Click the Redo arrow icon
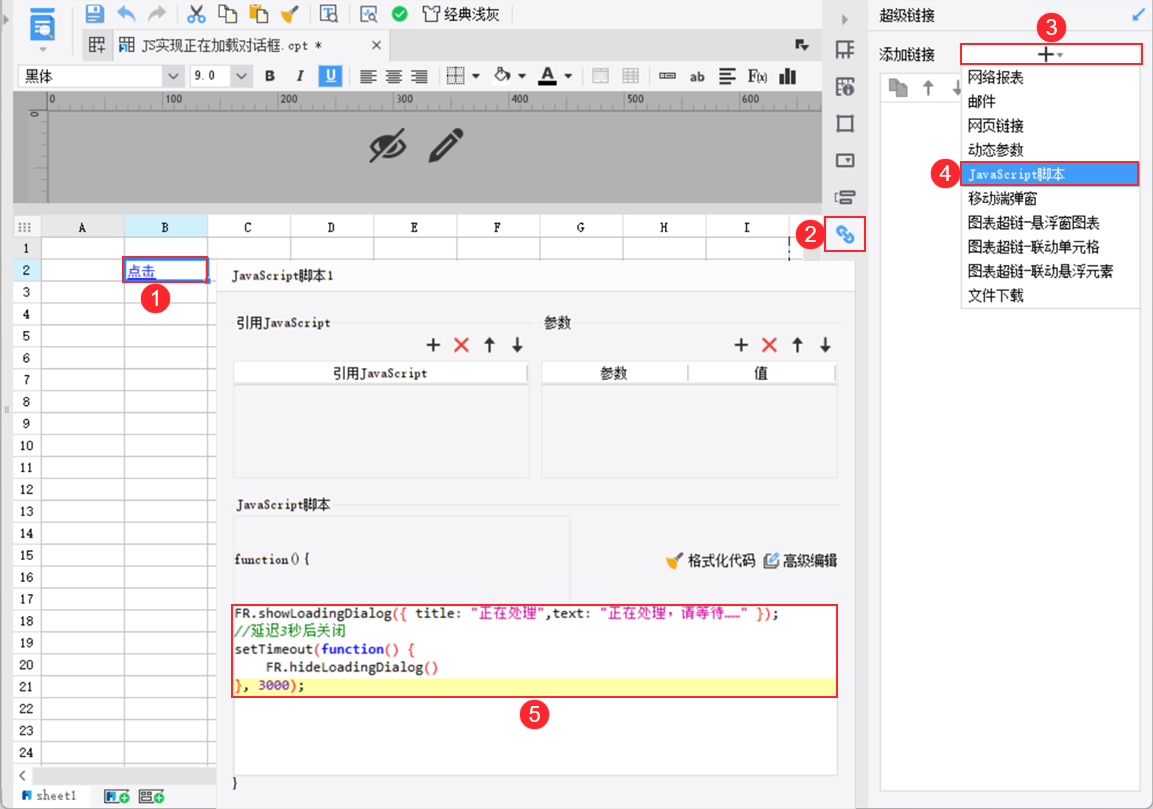The height and width of the screenshot is (809, 1153). coord(157,13)
